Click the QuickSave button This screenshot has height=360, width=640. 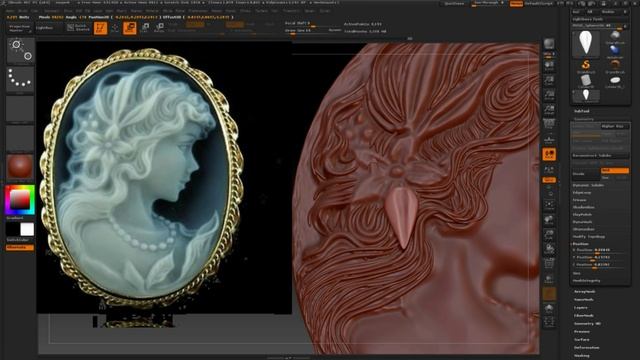pyautogui.click(x=454, y=4)
